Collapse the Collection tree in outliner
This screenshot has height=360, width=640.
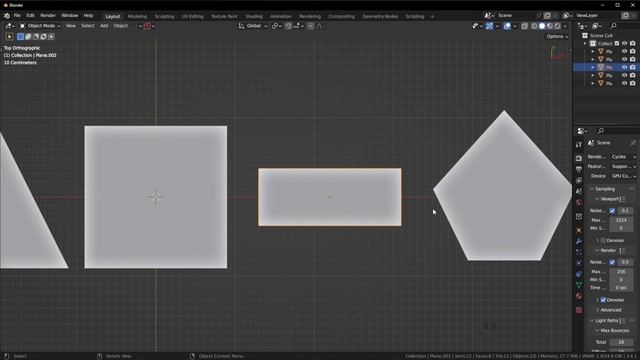[585, 43]
